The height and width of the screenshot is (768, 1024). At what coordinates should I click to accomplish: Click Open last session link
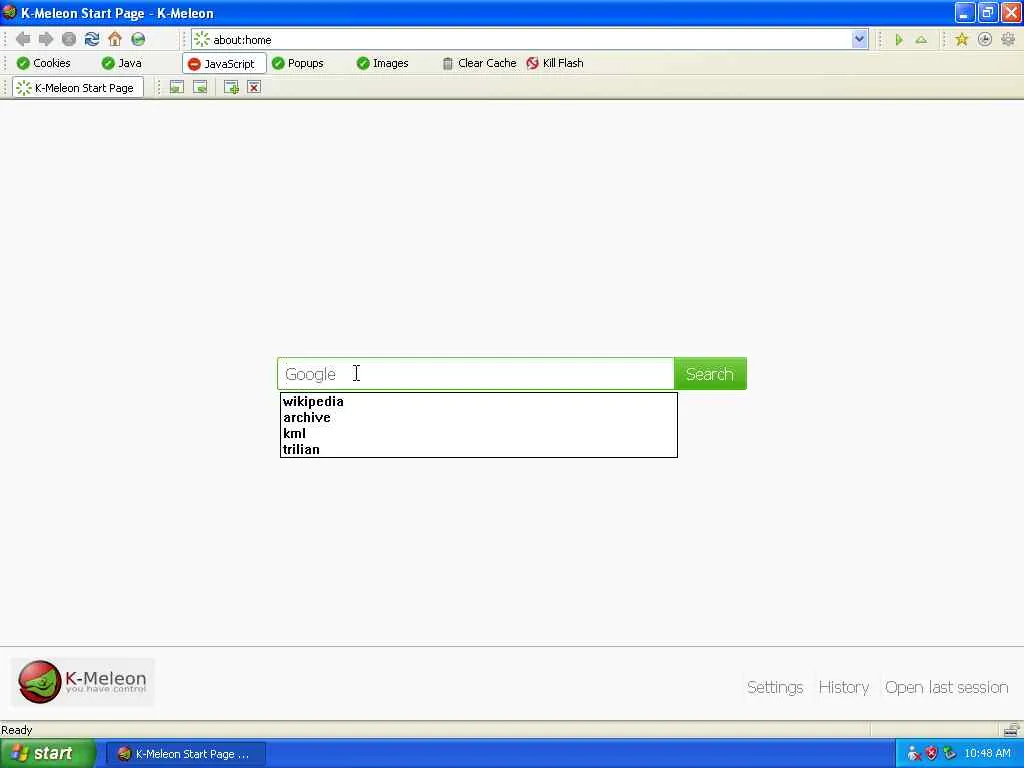click(946, 688)
